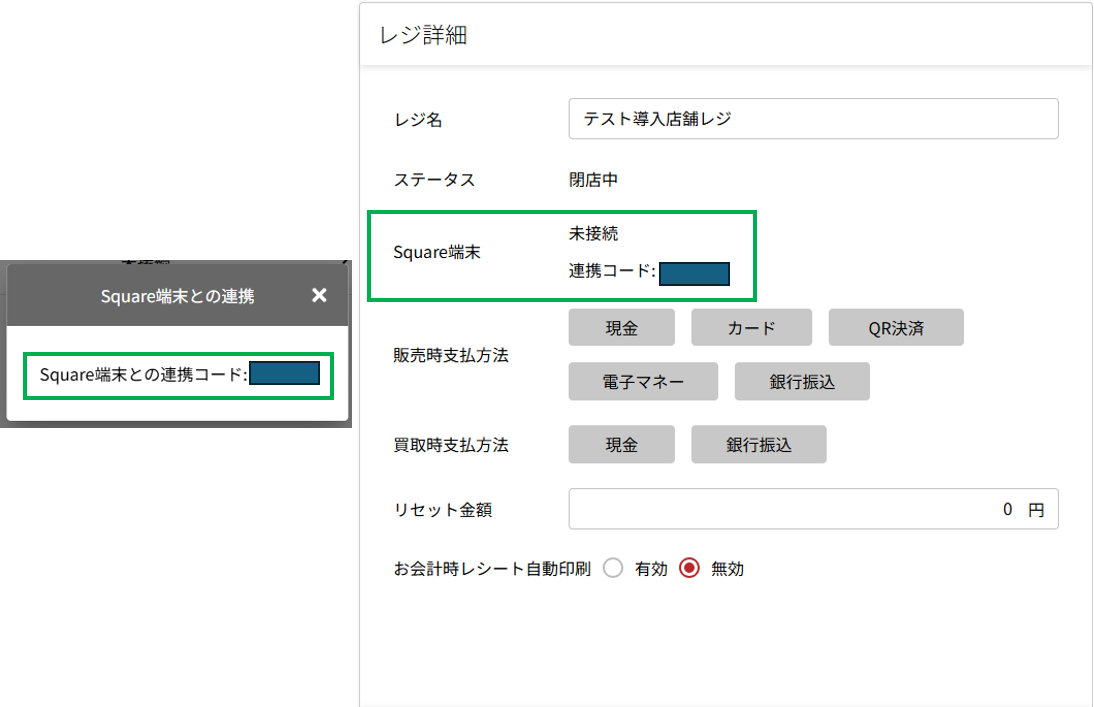Click the レジ名 text field
The image size is (1094, 707).
(812, 118)
